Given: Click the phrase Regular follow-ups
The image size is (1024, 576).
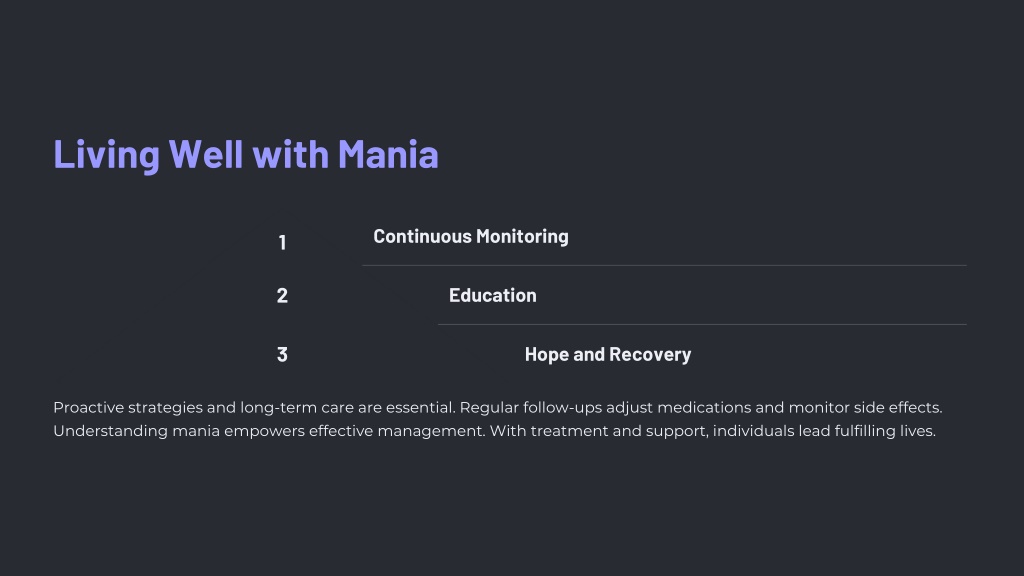Looking at the screenshot, I should 530,408.
